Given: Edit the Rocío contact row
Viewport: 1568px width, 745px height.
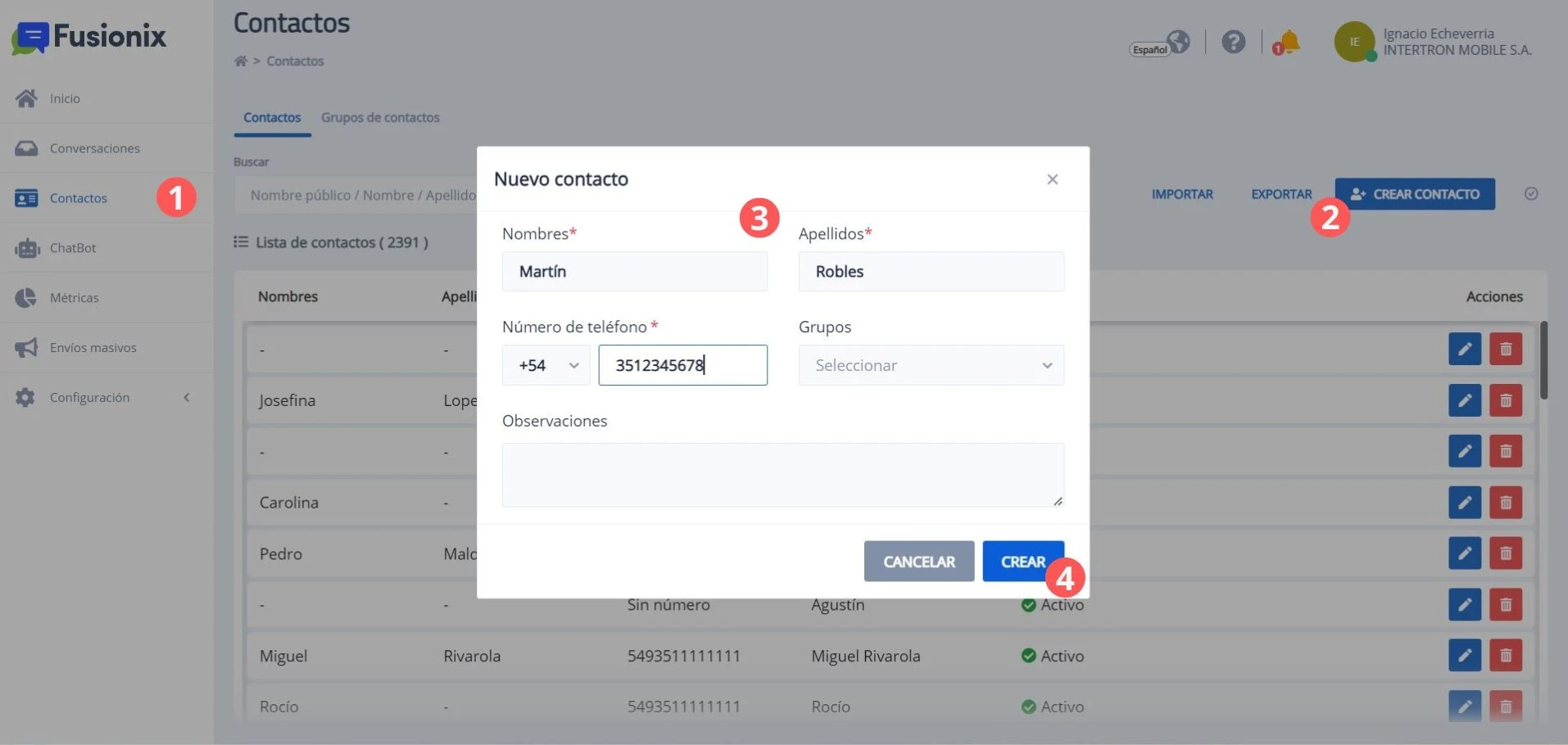Looking at the screenshot, I should 1464,706.
